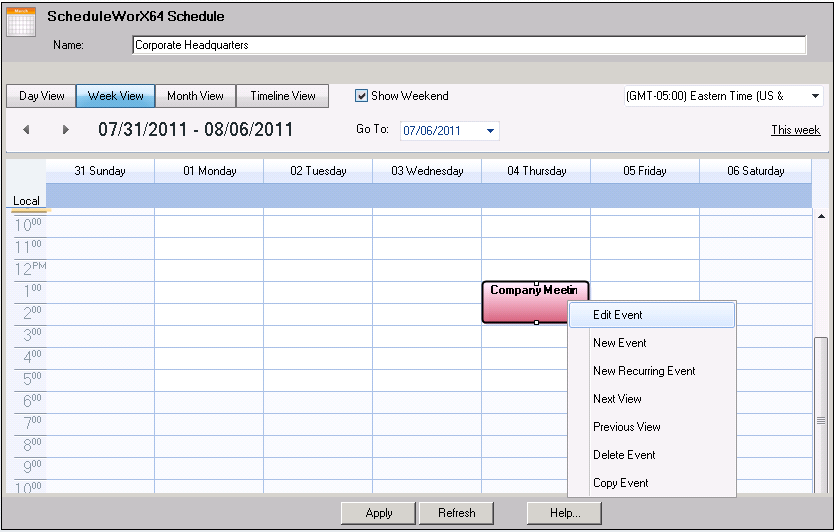The image size is (834, 532).
Task: Click the 12 PM time label
Action: [x=30, y=269]
